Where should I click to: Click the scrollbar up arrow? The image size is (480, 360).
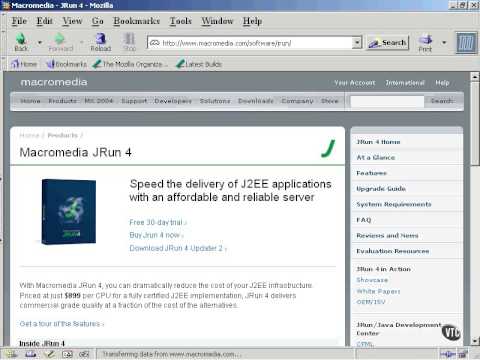[475, 77]
